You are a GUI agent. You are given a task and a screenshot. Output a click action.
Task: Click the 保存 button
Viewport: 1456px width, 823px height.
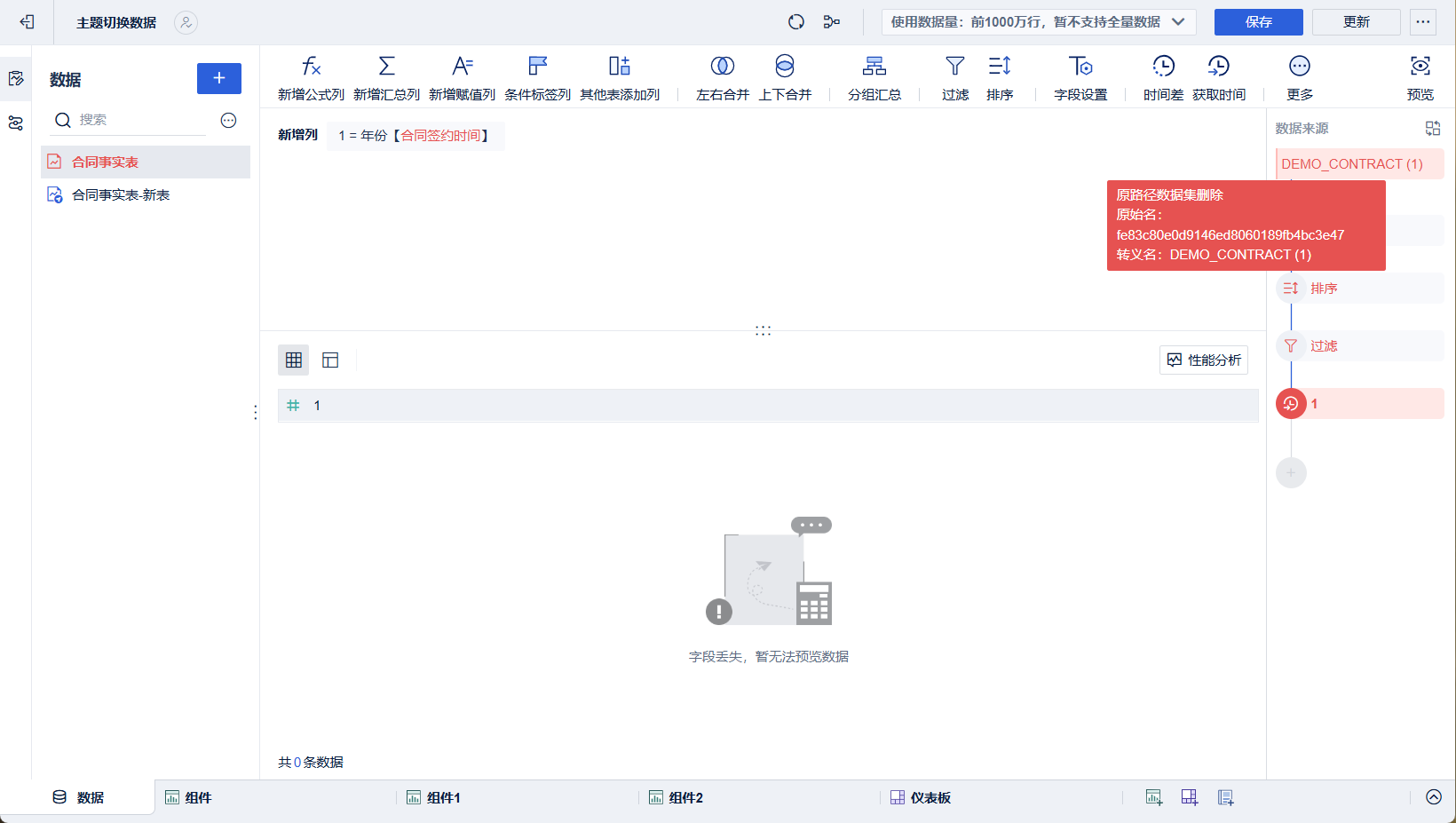click(x=1259, y=22)
